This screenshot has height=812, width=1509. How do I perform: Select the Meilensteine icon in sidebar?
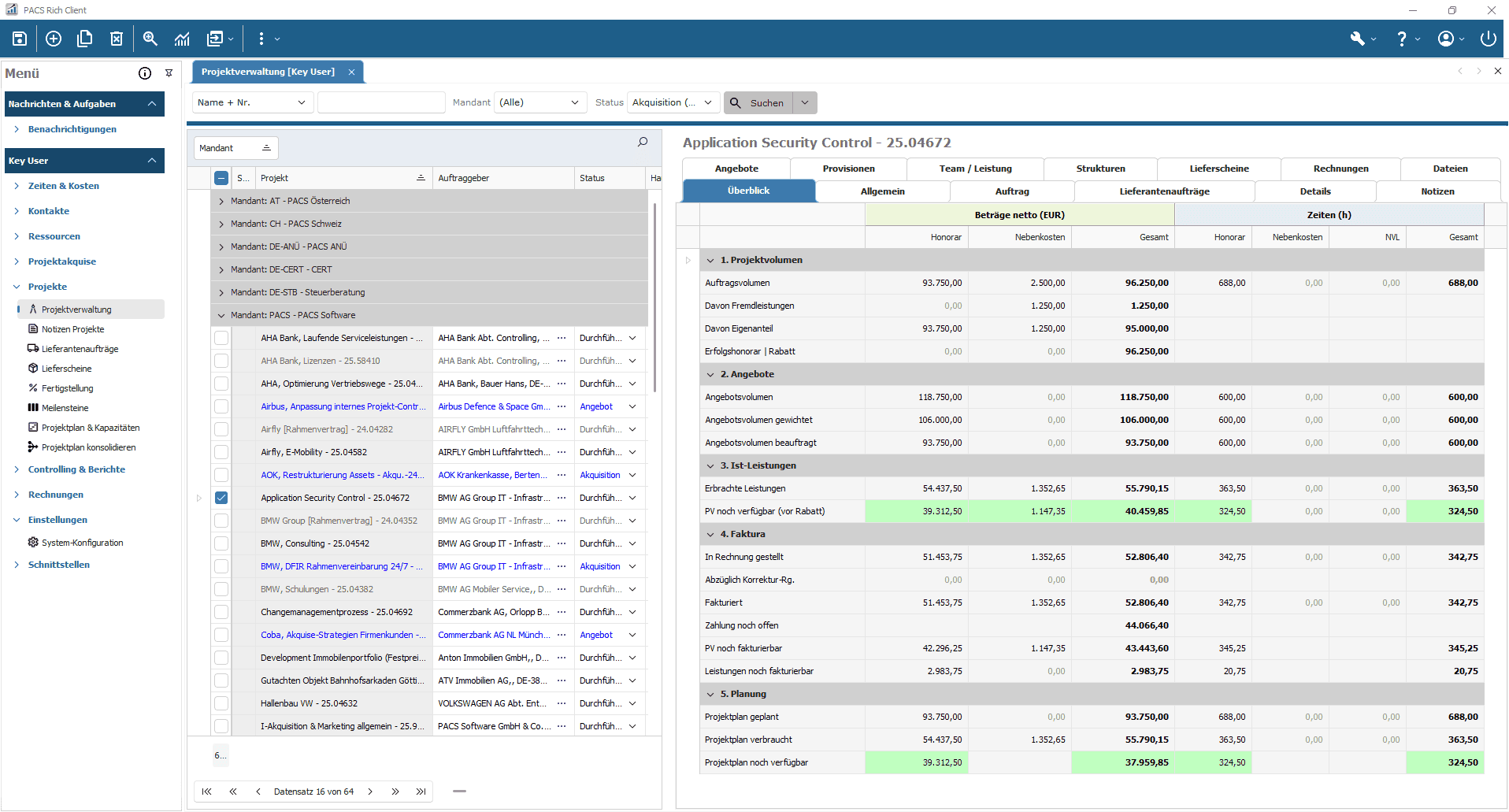pos(32,407)
